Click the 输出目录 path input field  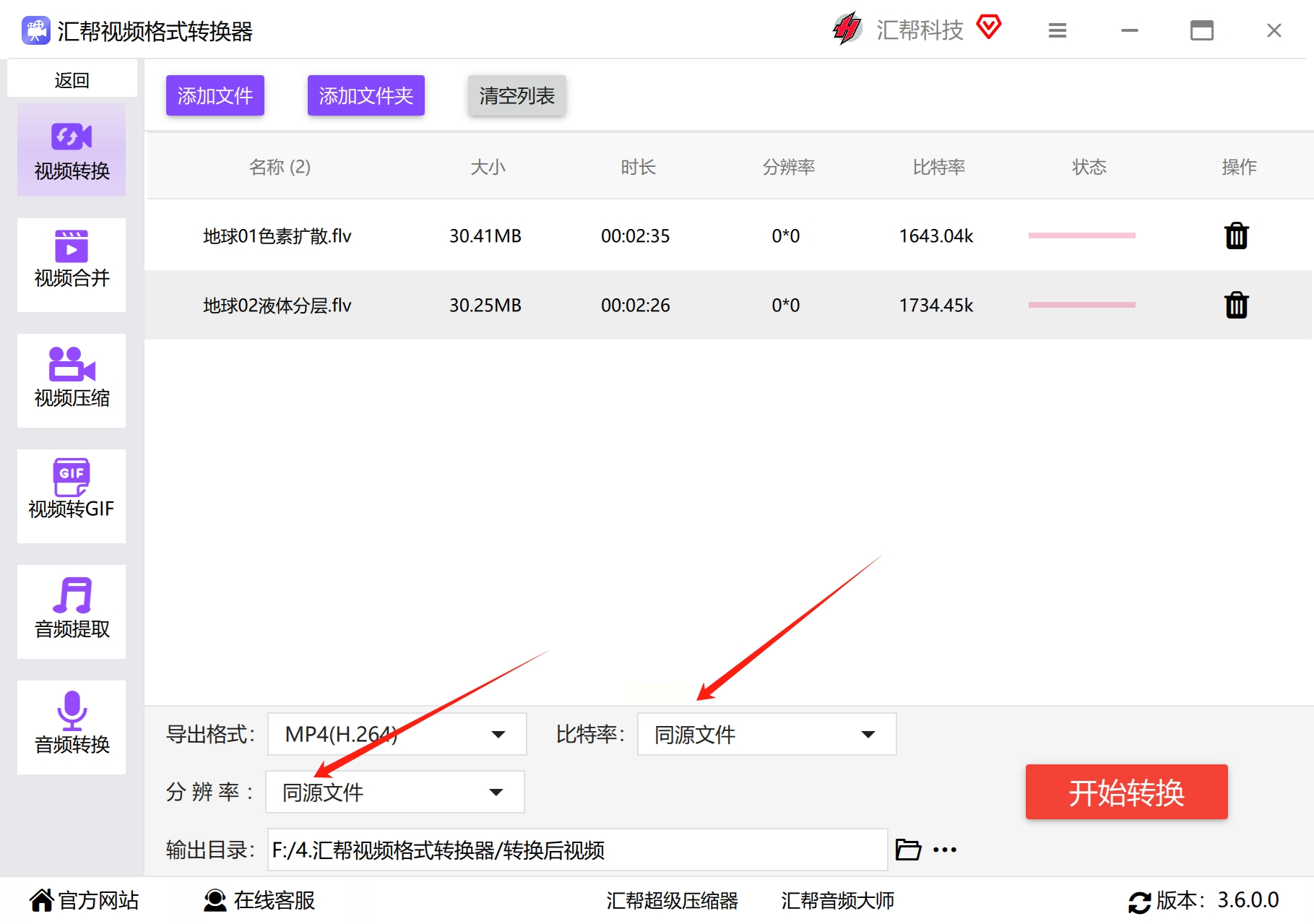(576, 850)
